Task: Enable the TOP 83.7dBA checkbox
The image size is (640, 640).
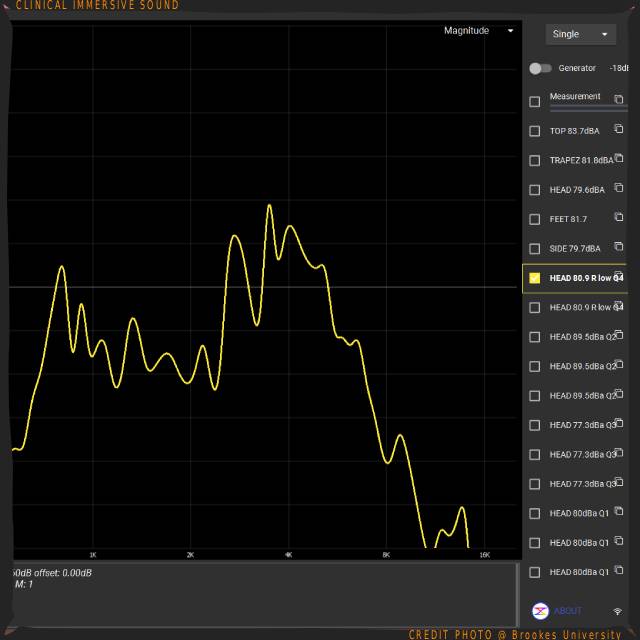Action: [534, 131]
